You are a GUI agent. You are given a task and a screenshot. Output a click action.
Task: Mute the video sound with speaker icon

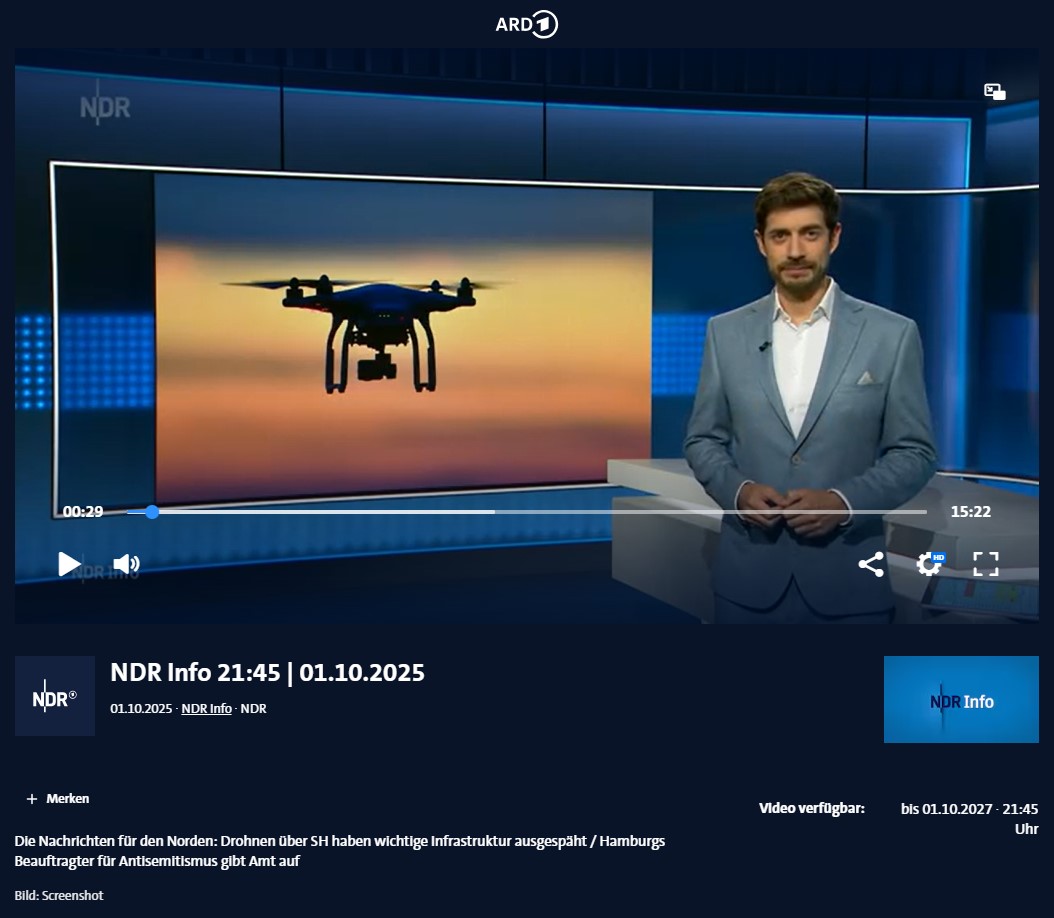tap(126, 564)
